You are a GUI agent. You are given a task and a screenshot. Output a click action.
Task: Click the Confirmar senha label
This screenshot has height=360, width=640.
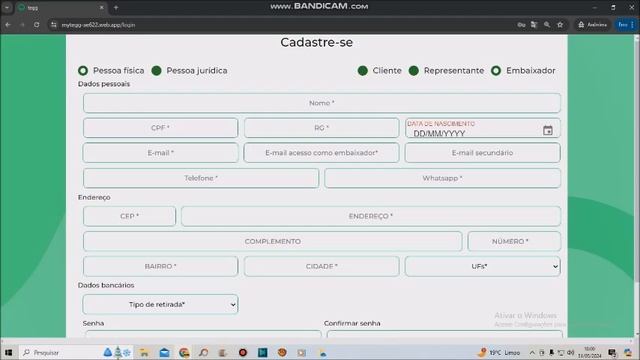(x=352, y=323)
